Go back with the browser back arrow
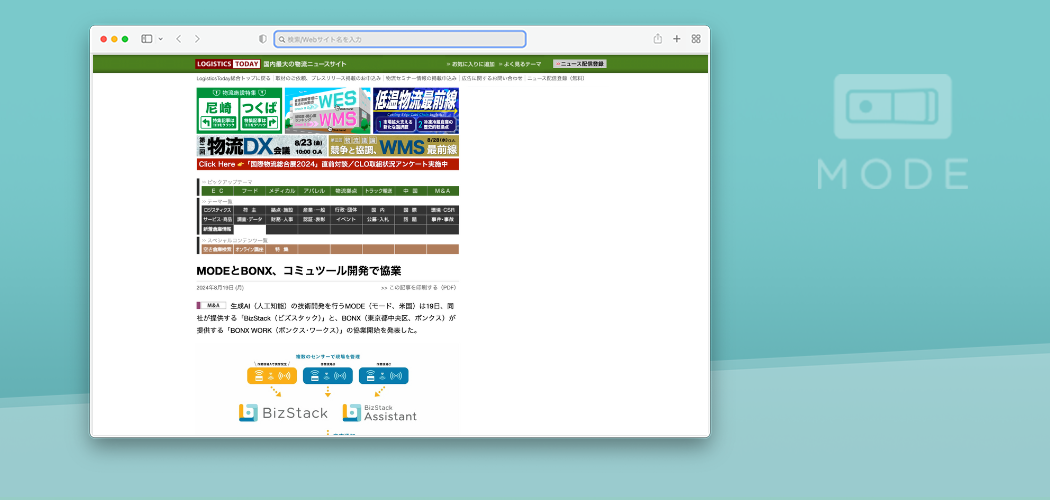This screenshot has height=500, width=1050. pos(178,39)
